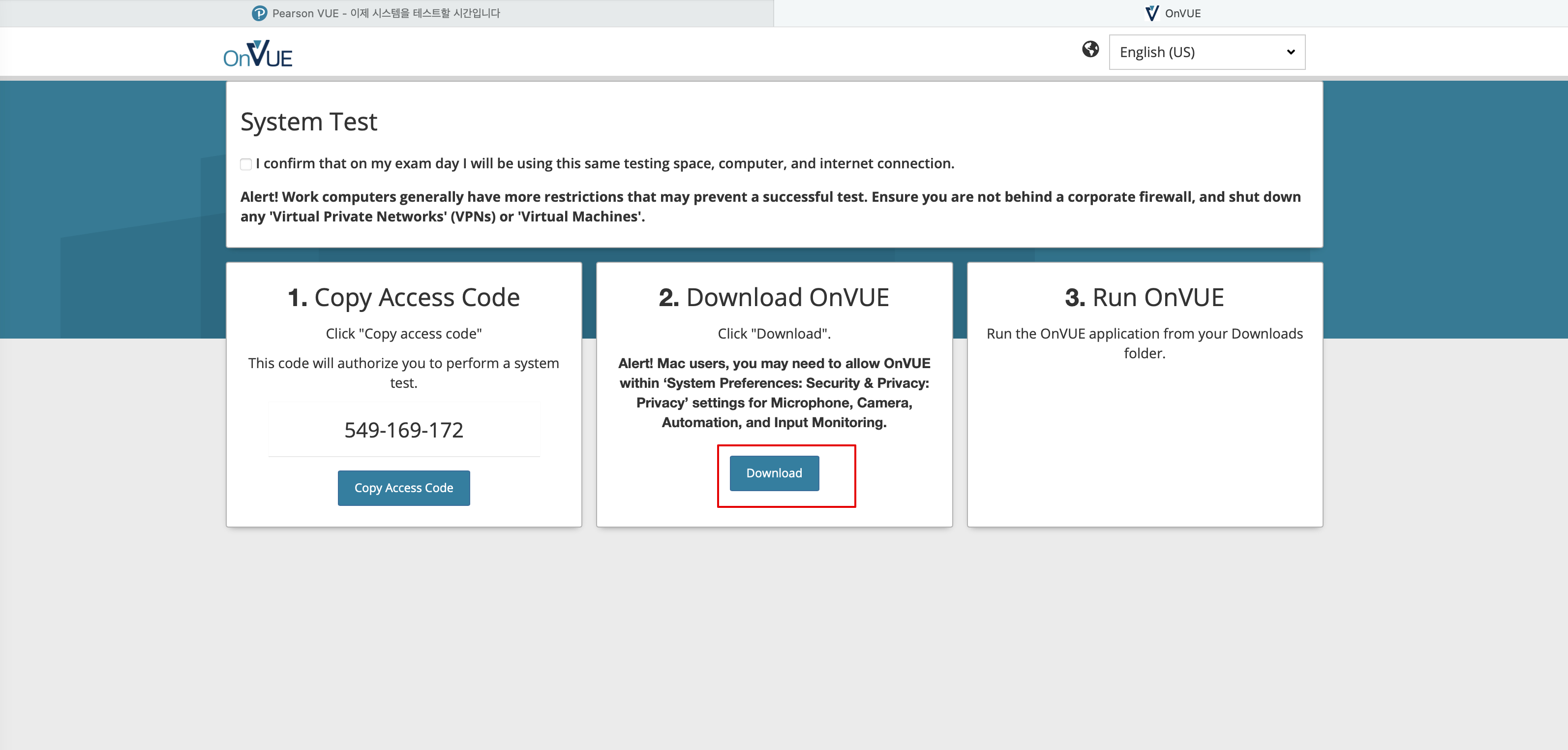Click the confirmation checkbox label text

coord(604,163)
